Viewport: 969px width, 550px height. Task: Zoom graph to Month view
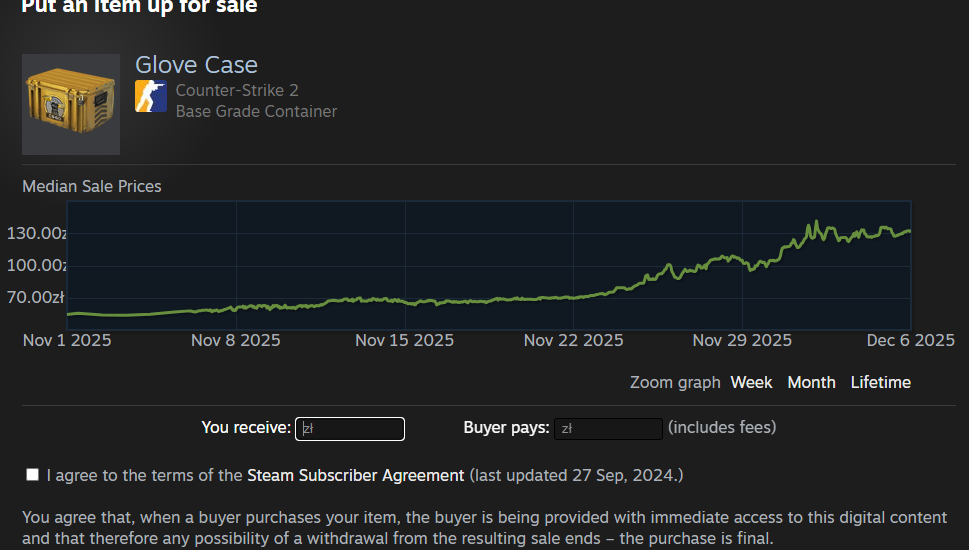(811, 382)
